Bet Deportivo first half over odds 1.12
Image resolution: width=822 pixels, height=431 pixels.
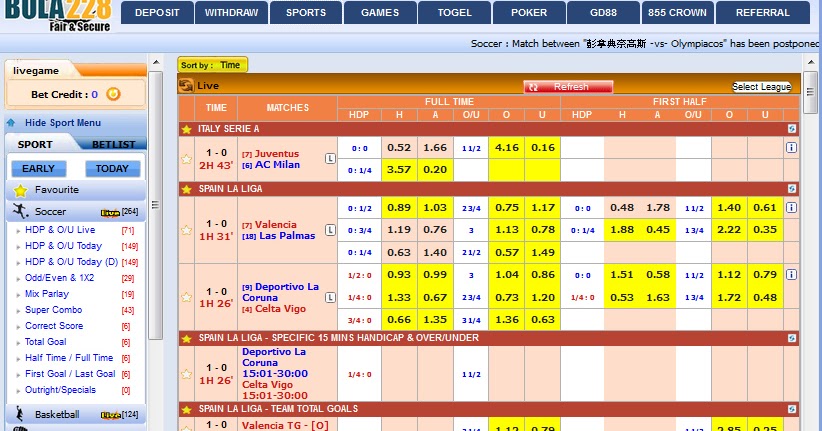point(729,274)
